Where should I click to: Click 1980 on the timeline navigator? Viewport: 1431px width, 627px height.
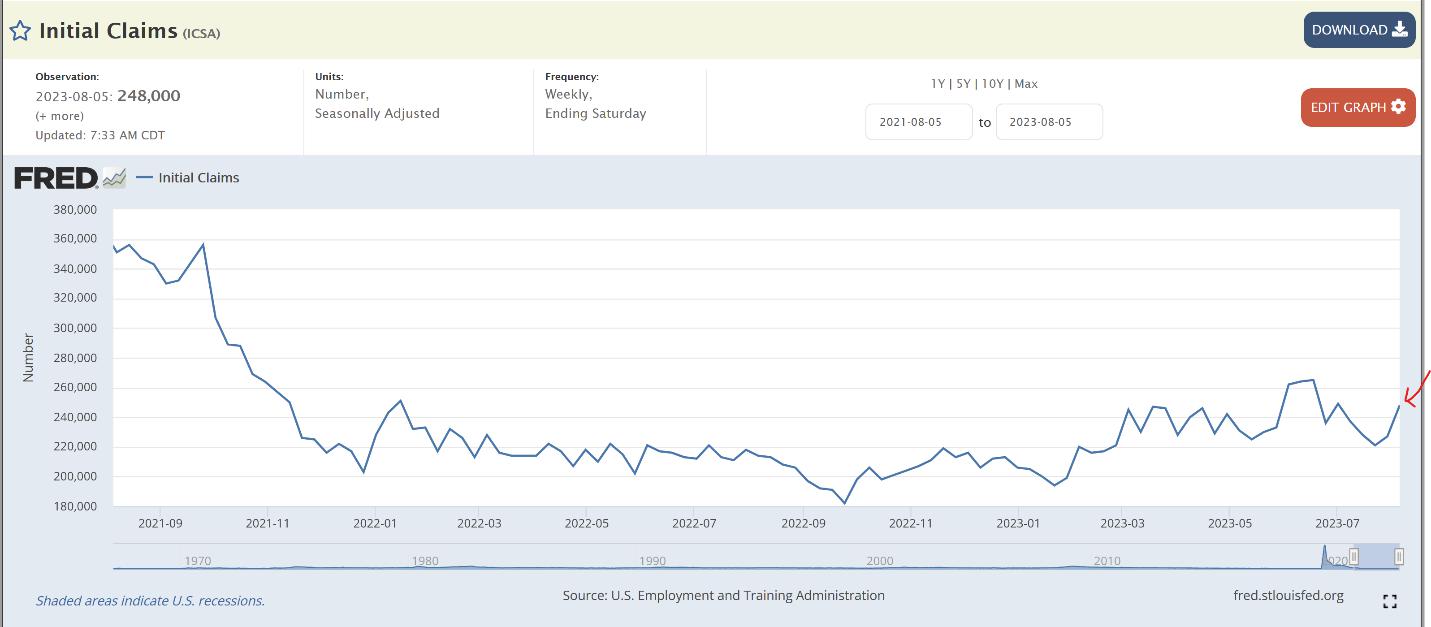[x=425, y=561]
